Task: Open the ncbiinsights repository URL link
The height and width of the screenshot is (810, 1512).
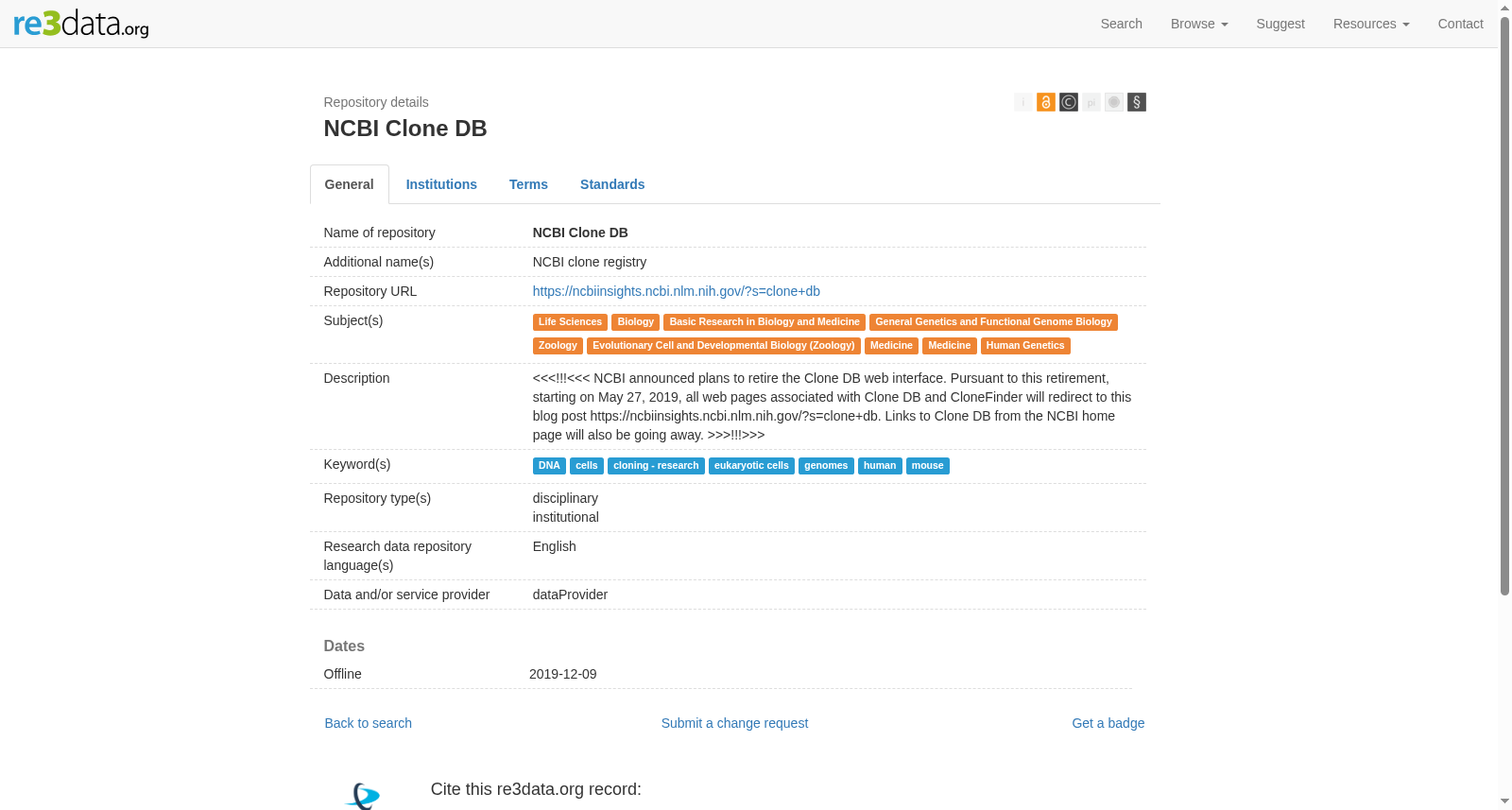Action: tap(677, 291)
